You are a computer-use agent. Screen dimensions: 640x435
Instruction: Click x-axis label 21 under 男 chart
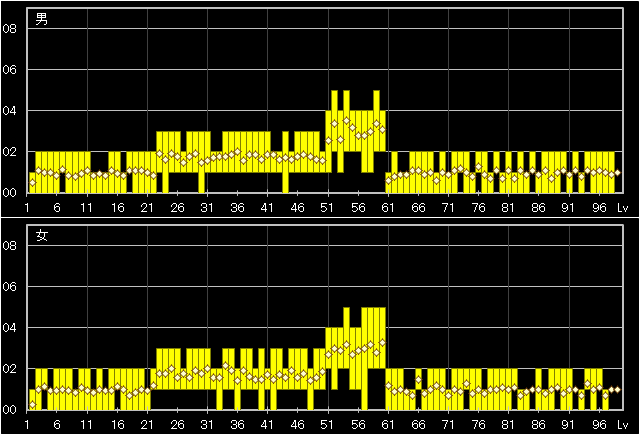(x=147, y=208)
